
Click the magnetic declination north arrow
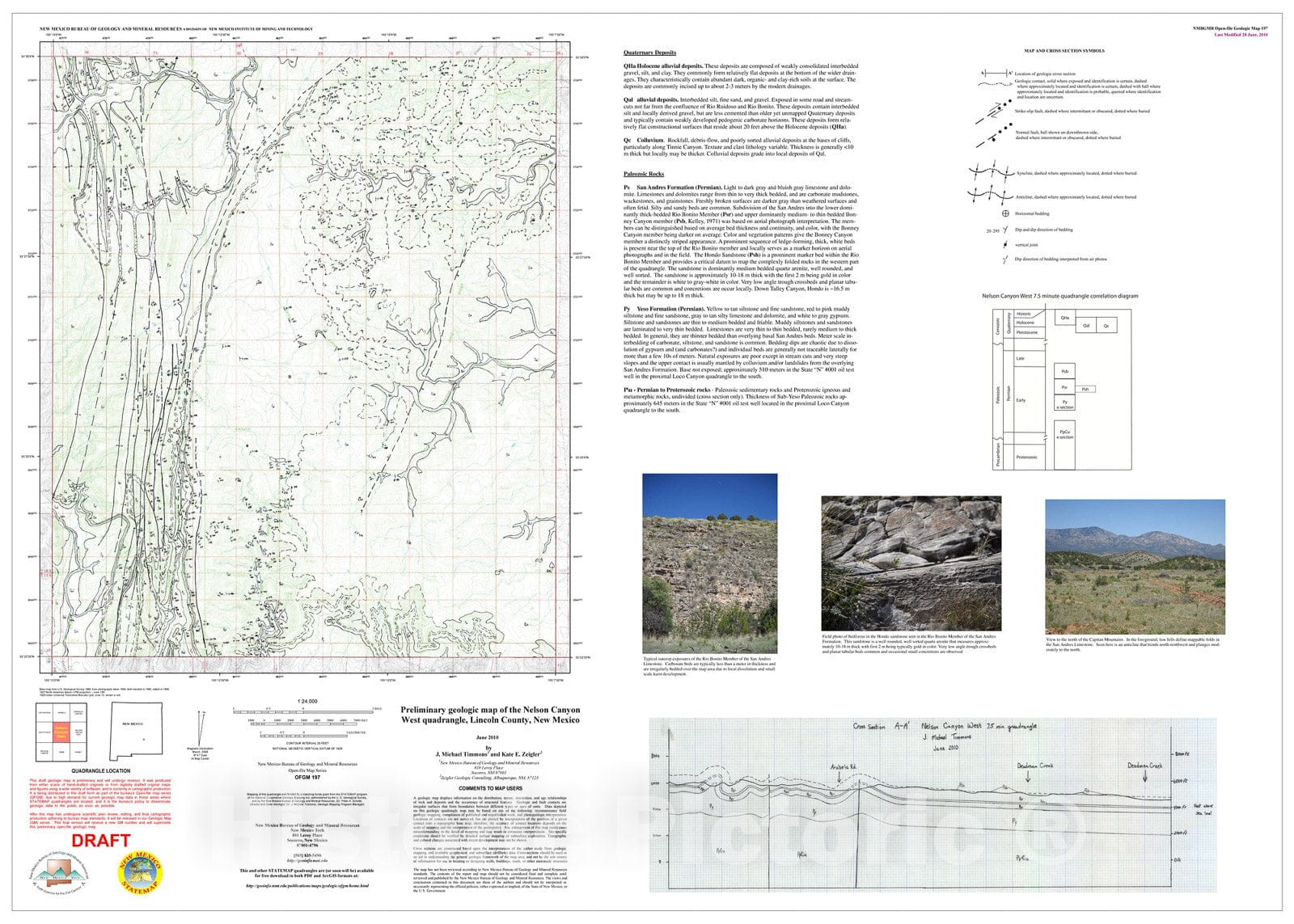coord(201,728)
